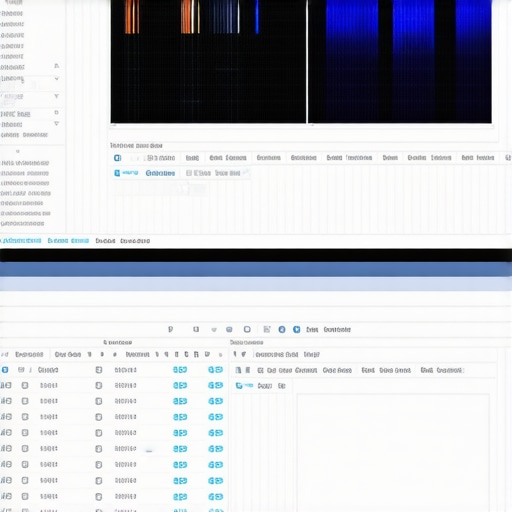Toggle the row checkbox in the second lower-left table row

pos(25,385)
